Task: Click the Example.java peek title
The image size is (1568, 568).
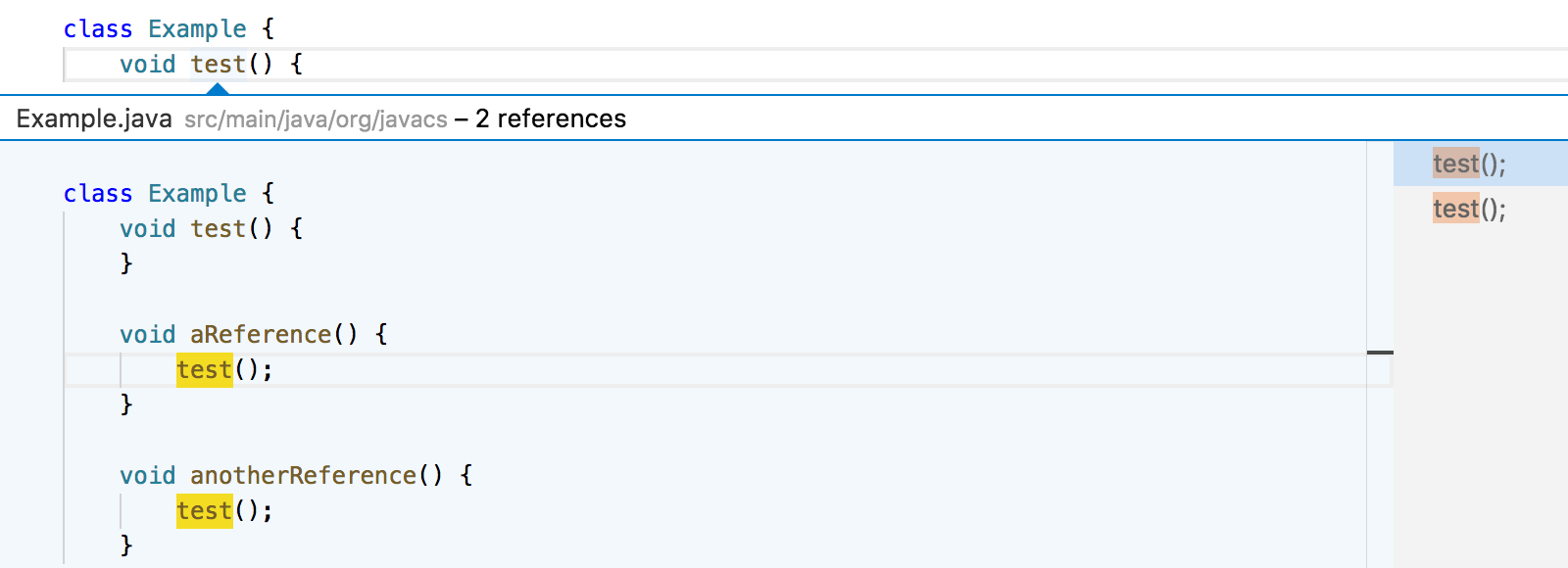Action: [x=91, y=118]
